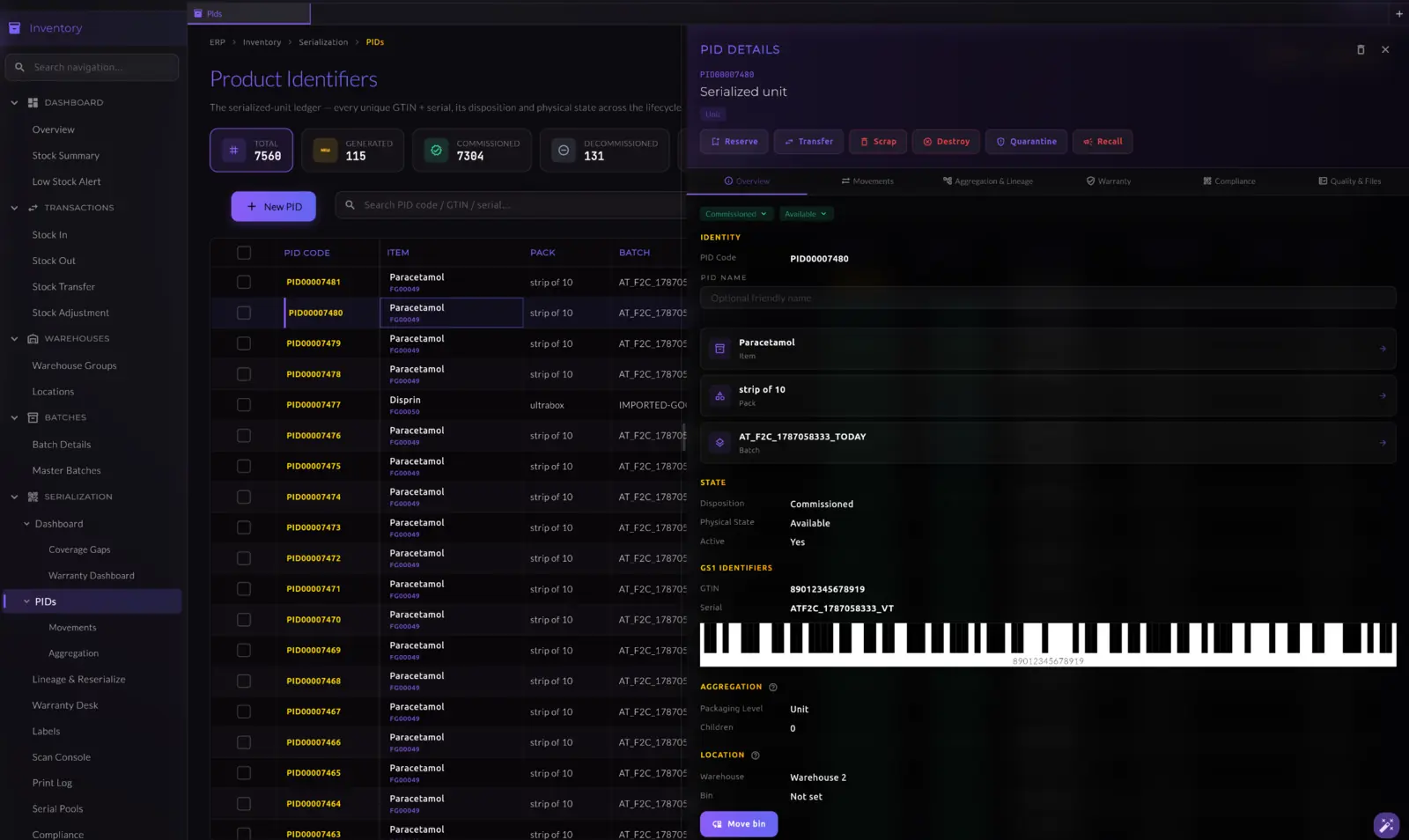The width and height of the screenshot is (1409, 840).
Task: Click the help icon beside Location heading
Action: [x=756, y=755]
